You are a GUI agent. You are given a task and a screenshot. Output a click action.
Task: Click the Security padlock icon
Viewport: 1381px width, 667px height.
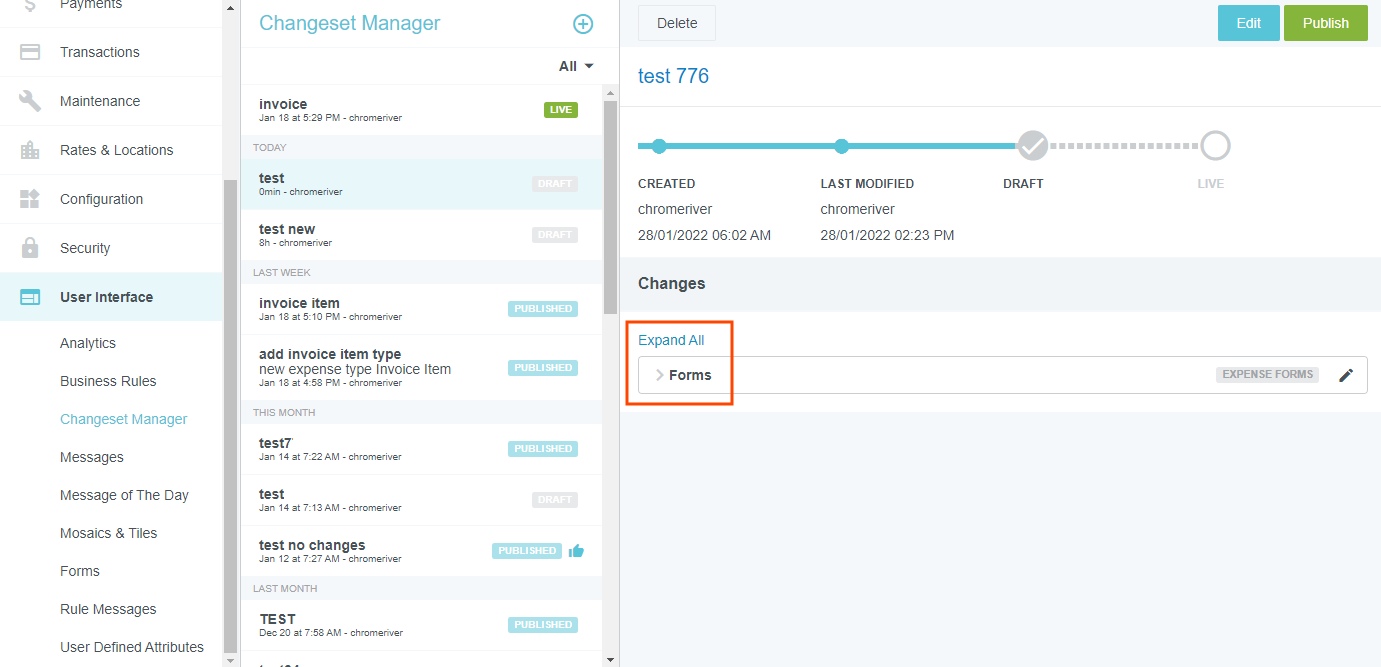30,248
